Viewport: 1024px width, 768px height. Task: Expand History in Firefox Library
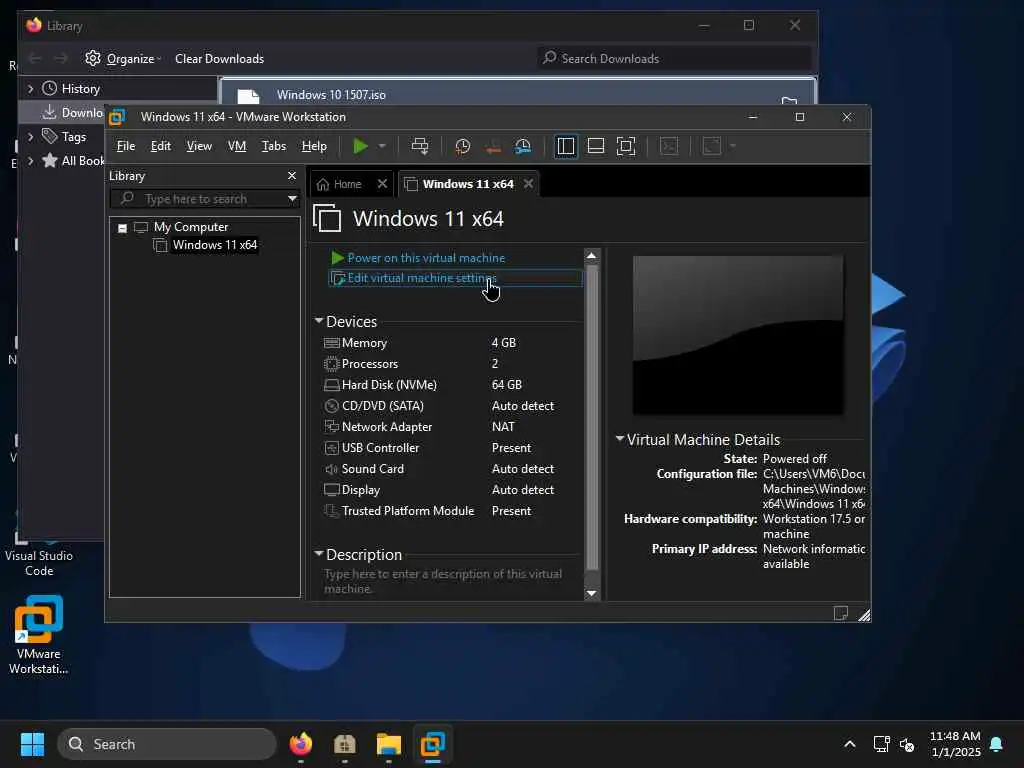[30, 89]
